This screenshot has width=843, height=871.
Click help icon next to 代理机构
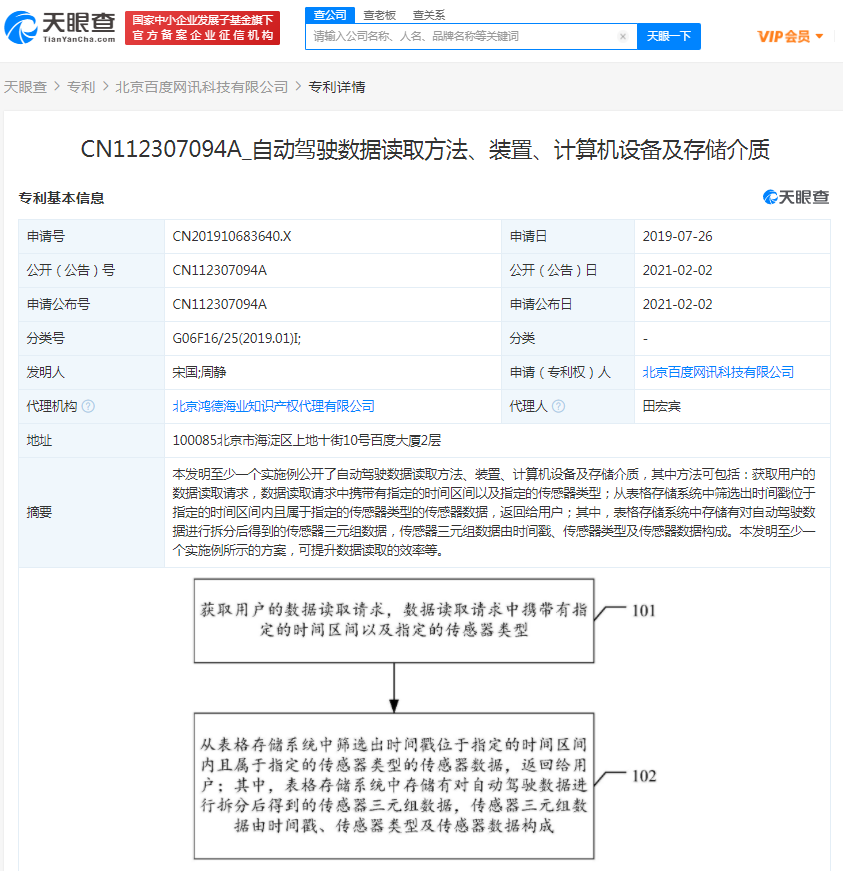pos(88,407)
